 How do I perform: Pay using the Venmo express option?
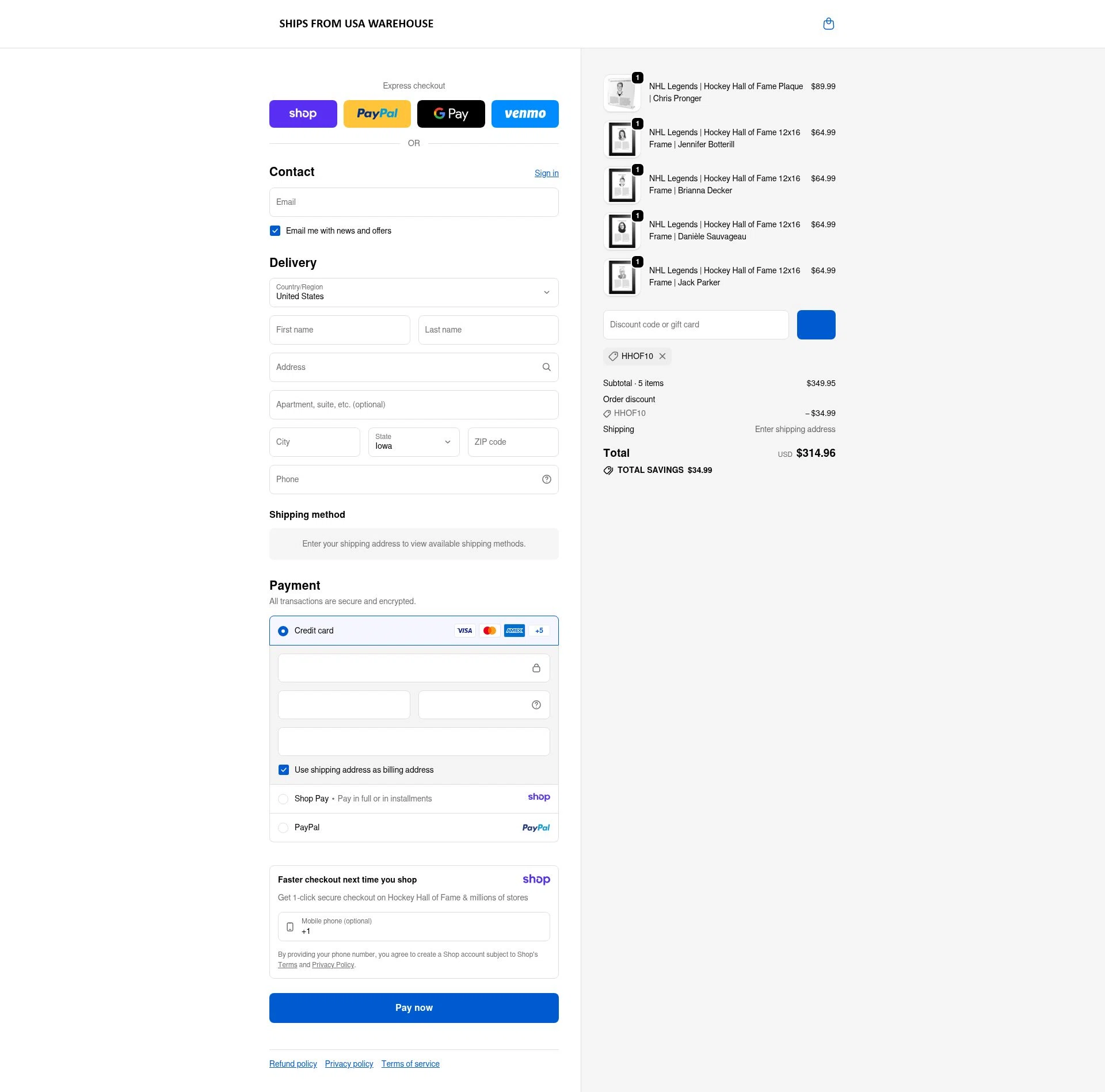(x=525, y=113)
